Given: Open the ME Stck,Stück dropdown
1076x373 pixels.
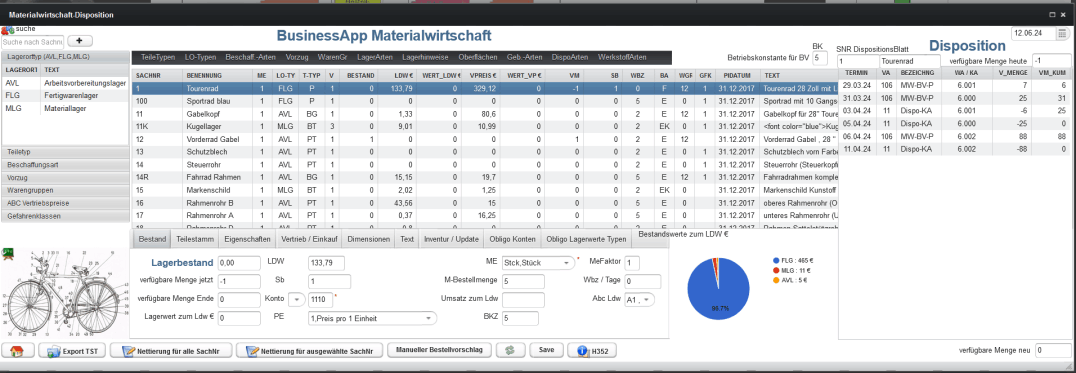Looking at the screenshot, I should tap(538, 263).
